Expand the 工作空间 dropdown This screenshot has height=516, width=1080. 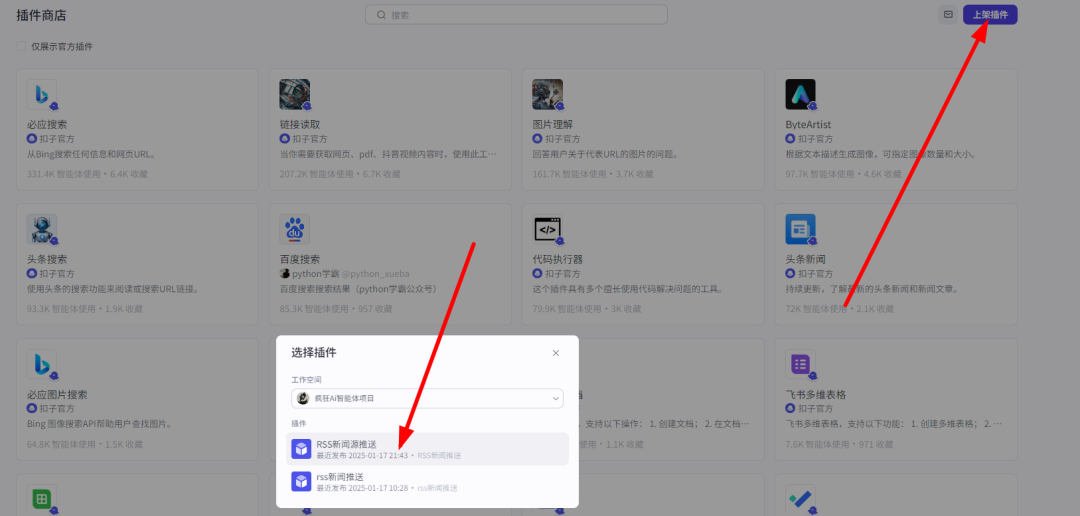(x=427, y=398)
